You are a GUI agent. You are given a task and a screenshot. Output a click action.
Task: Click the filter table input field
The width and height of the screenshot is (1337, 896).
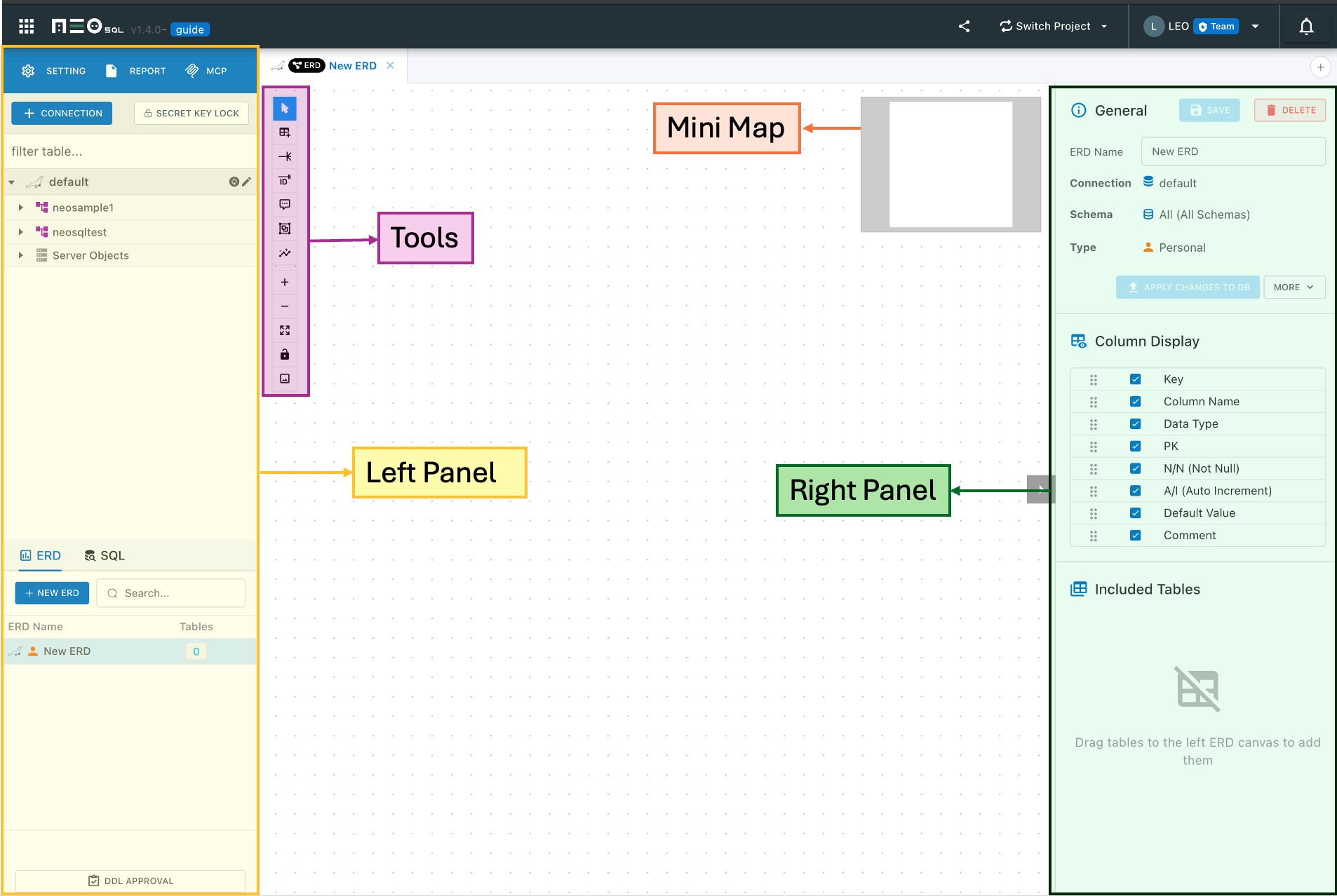pyautogui.click(x=130, y=151)
